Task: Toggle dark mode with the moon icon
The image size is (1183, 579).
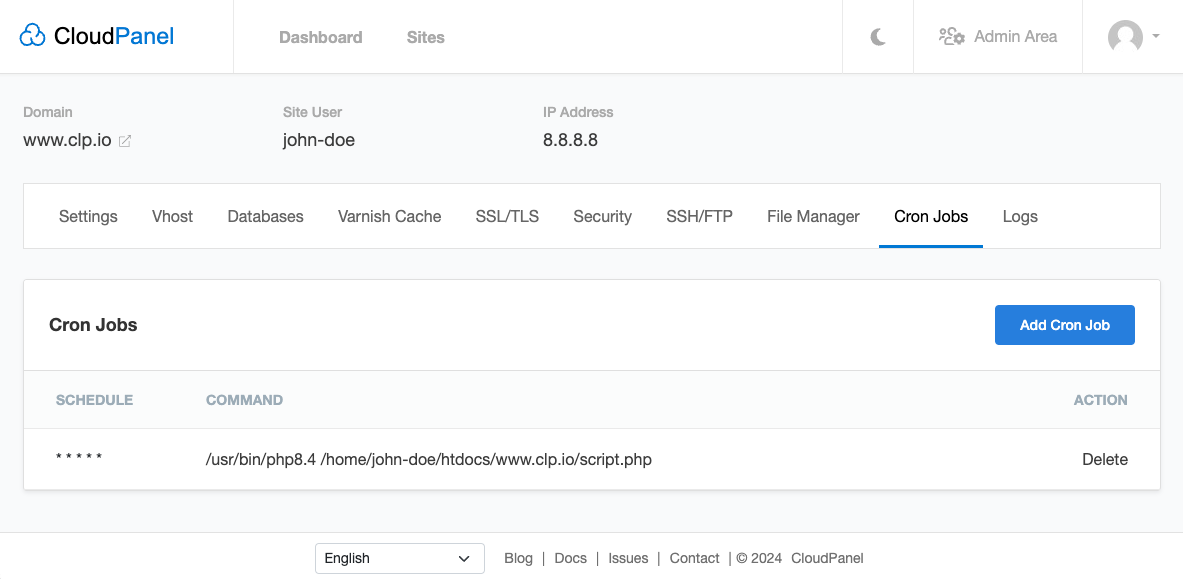Action: (878, 37)
